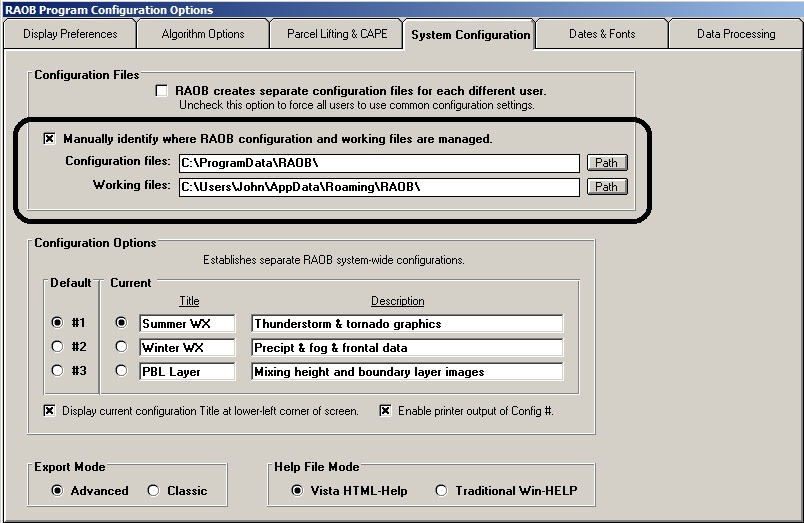This screenshot has width=804, height=523.
Task: Toggle Enable printer output of Config #
Action: pos(386,411)
